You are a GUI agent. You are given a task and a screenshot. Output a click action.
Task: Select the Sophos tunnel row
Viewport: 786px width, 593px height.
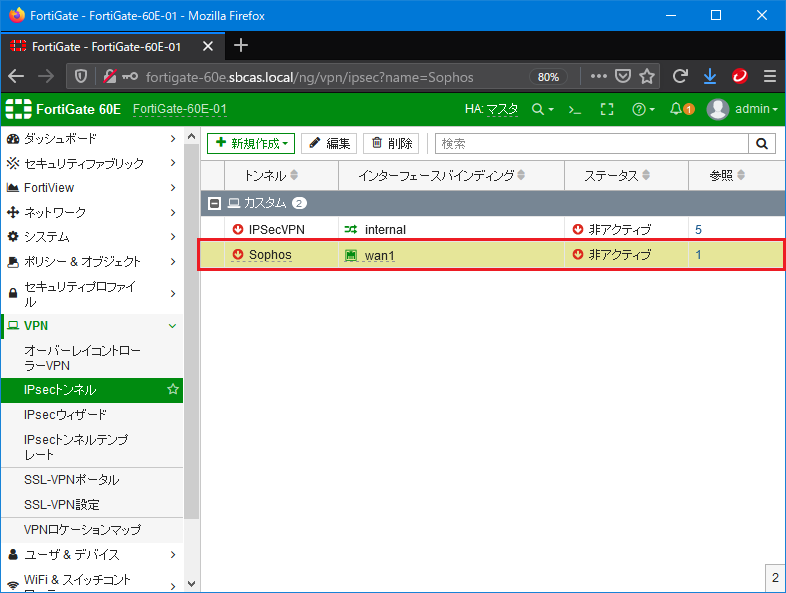click(492, 255)
